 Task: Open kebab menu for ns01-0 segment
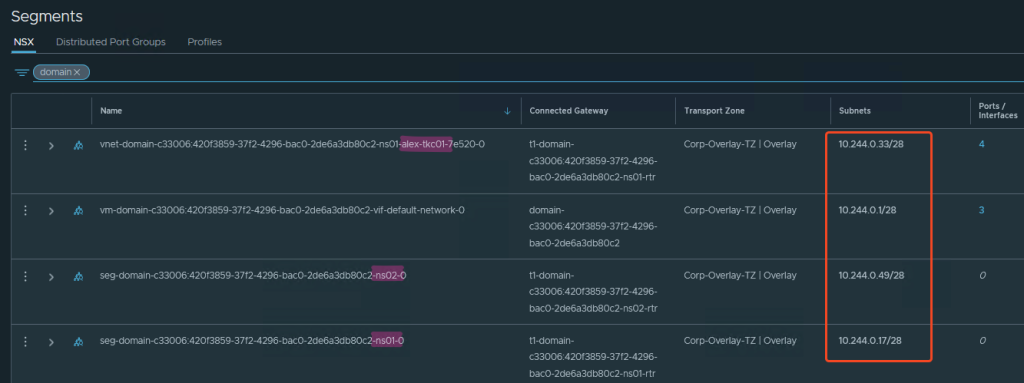25,341
